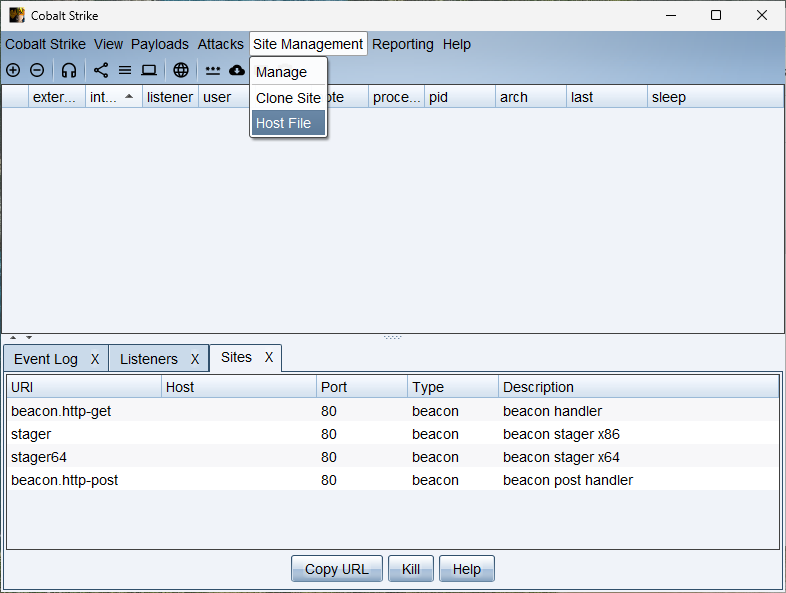Click the credentials (asterisks) toolbar icon
The image size is (786, 593).
[x=213, y=70]
